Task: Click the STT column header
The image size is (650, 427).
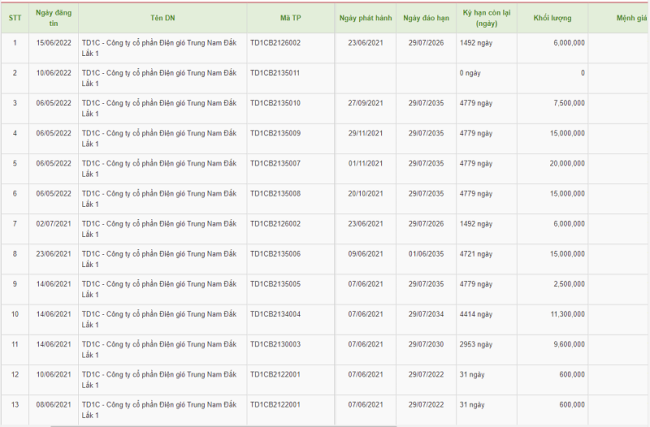Action: [x=15, y=18]
